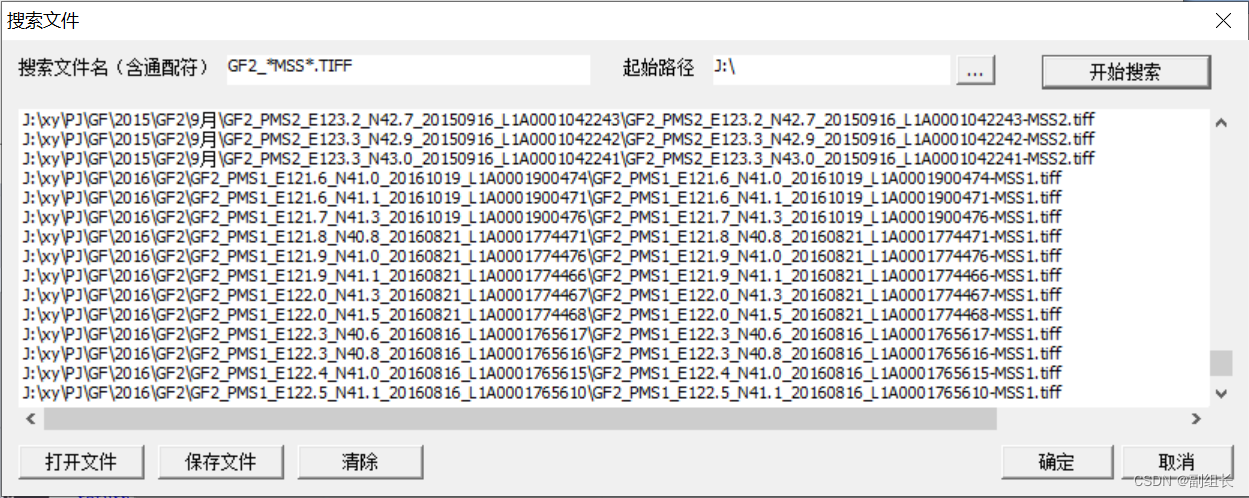The height and width of the screenshot is (498, 1249).
Task: Cancel with the 取消 button
Action: [x=1177, y=462]
